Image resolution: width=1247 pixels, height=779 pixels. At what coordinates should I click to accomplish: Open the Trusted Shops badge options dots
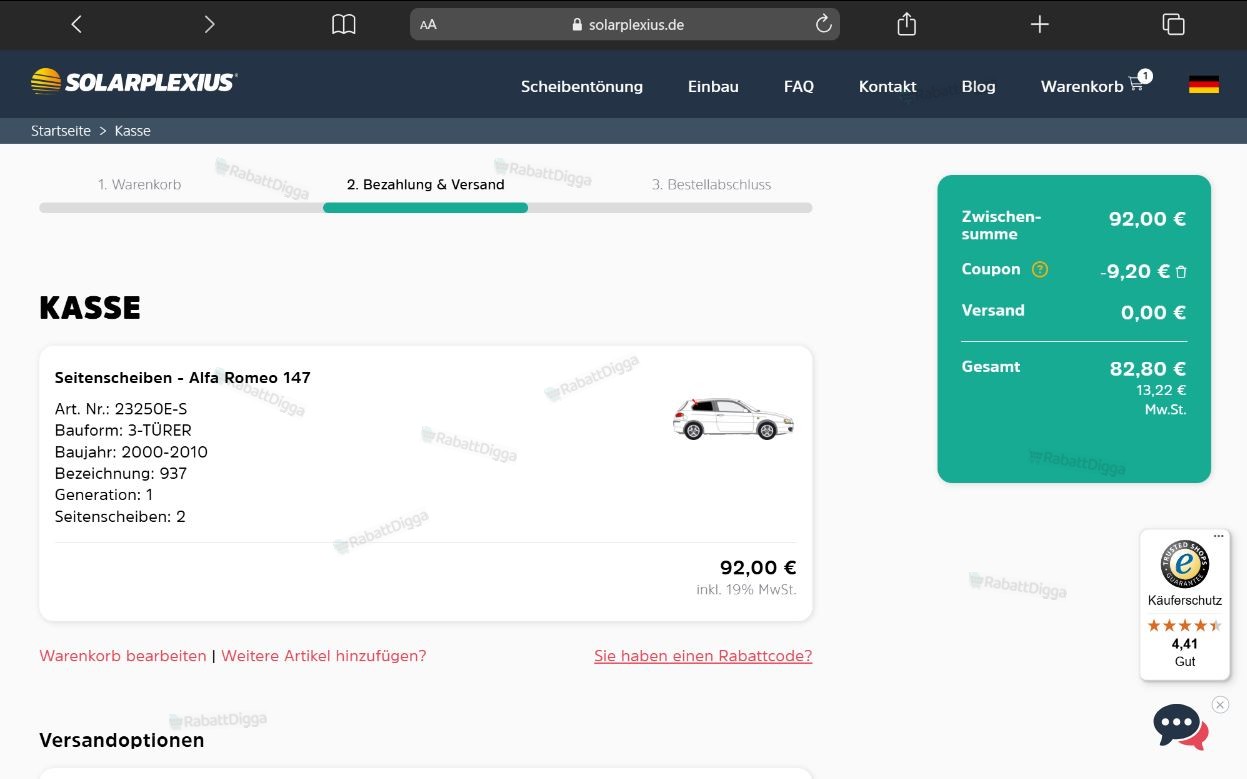click(1218, 536)
